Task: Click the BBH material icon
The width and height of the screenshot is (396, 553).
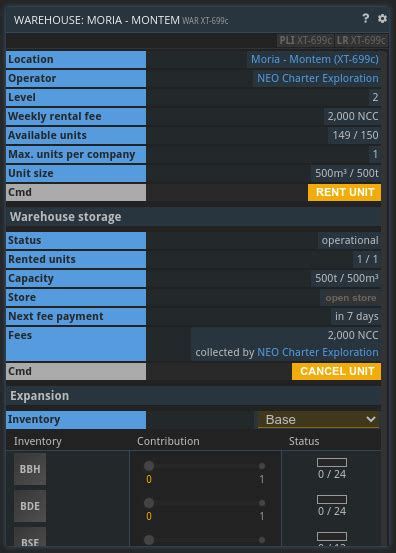Action: 30,469
